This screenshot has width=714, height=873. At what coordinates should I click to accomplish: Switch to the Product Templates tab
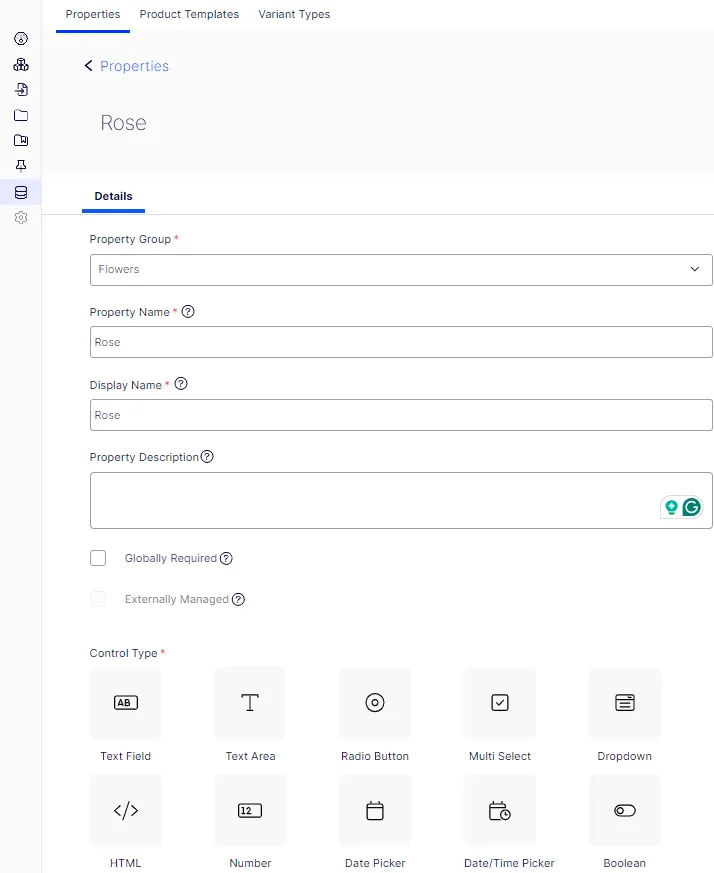(189, 14)
